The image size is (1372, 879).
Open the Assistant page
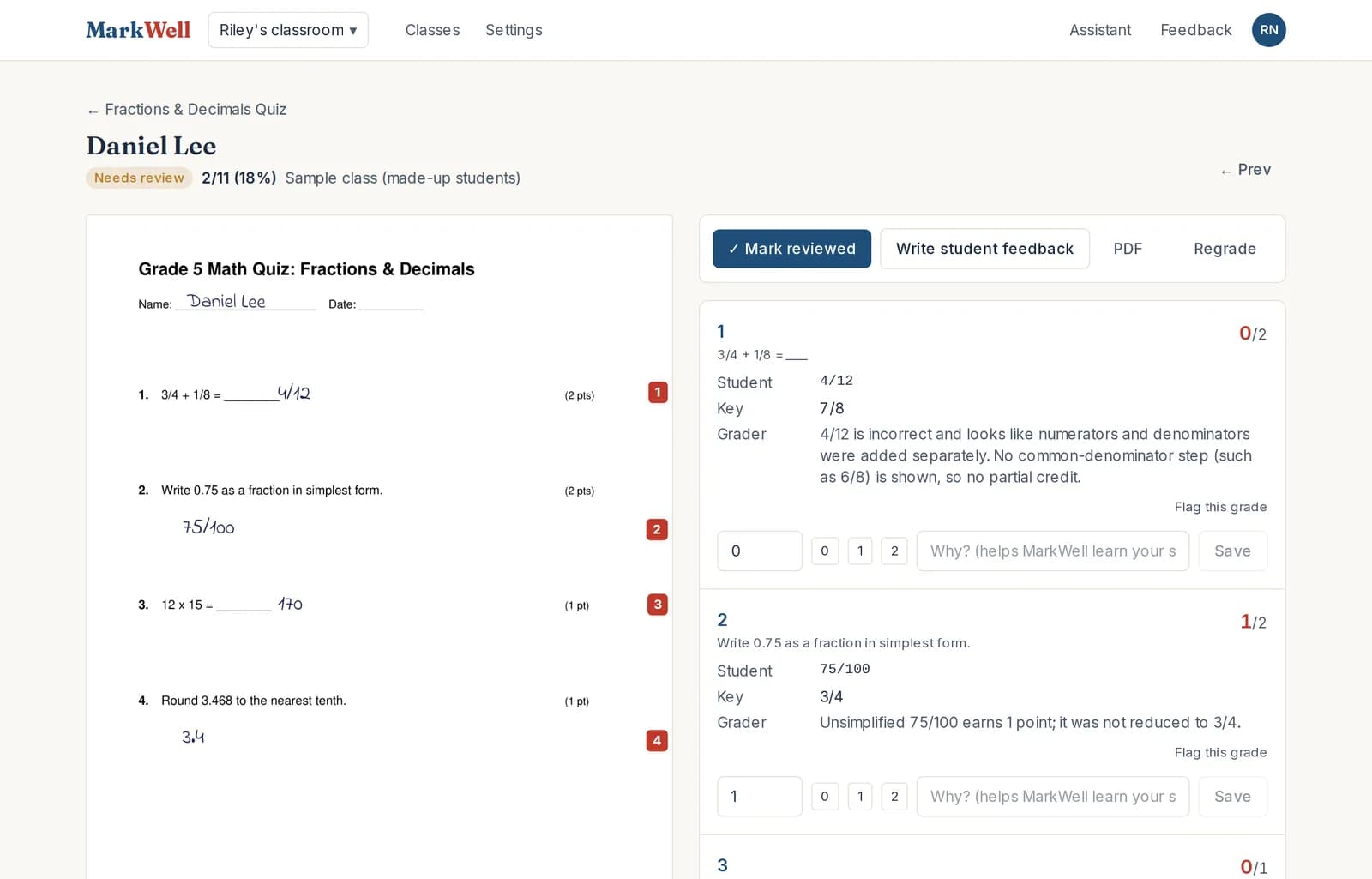coord(1100,30)
